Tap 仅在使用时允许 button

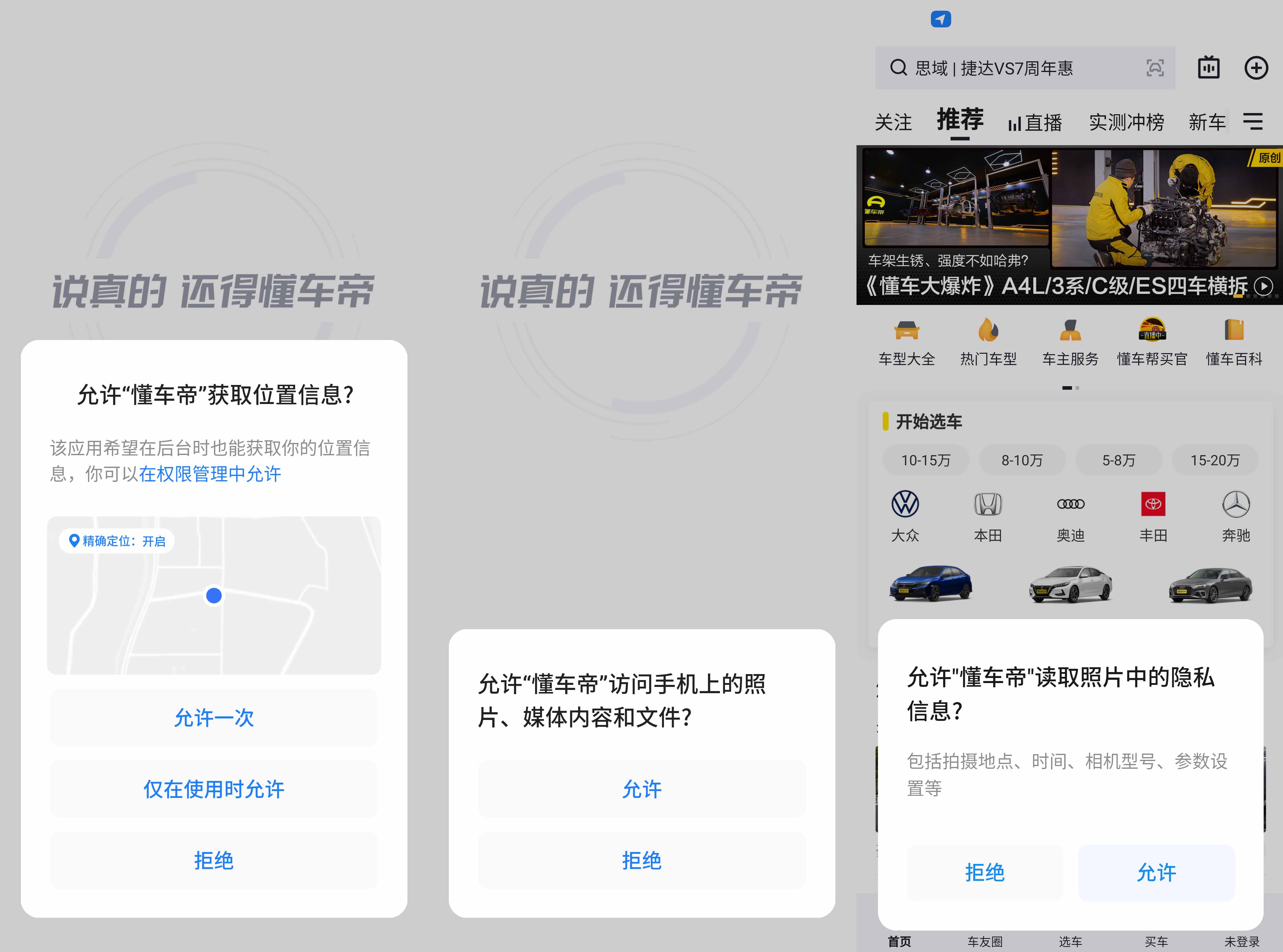(214, 789)
